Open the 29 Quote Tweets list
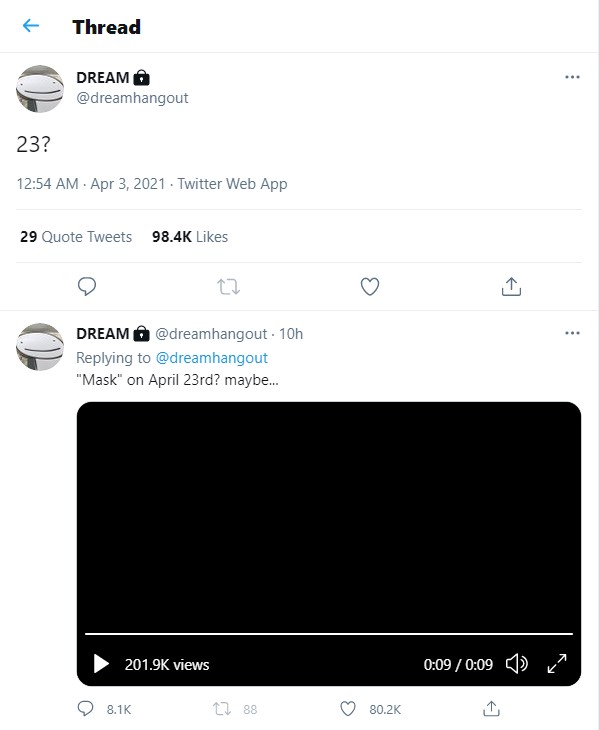The height and width of the screenshot is (730, 599). point(76,237)
